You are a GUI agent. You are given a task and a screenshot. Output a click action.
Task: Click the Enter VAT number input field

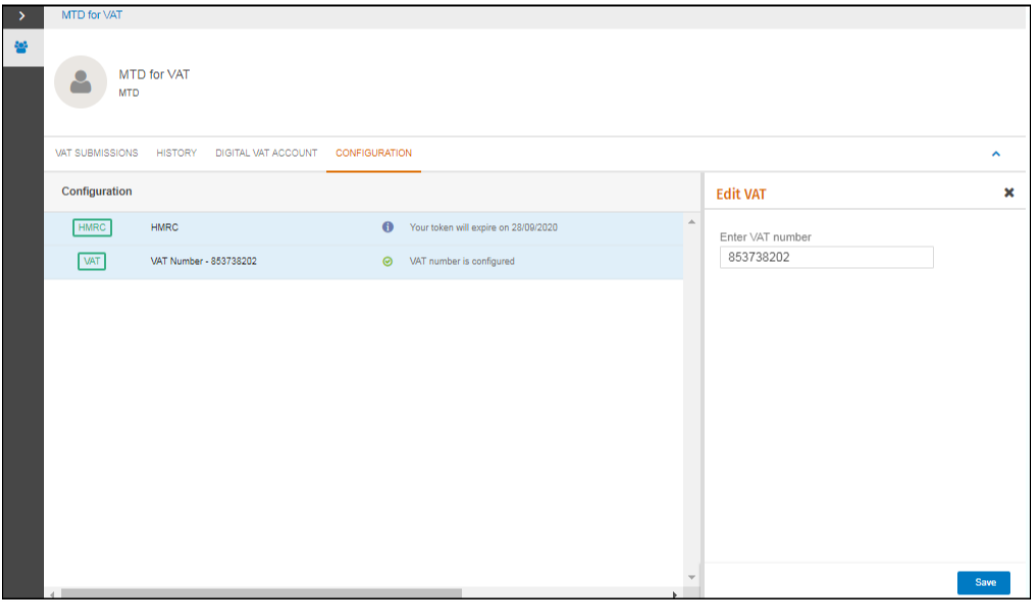(826, 257)
